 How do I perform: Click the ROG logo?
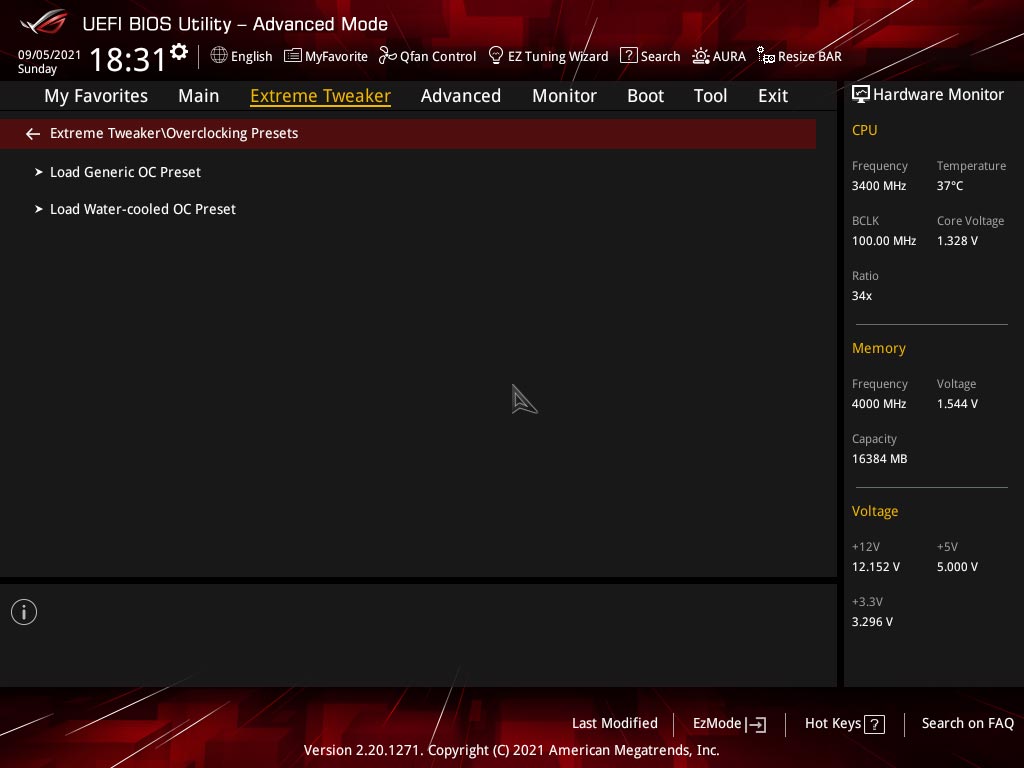click(43, 23)
